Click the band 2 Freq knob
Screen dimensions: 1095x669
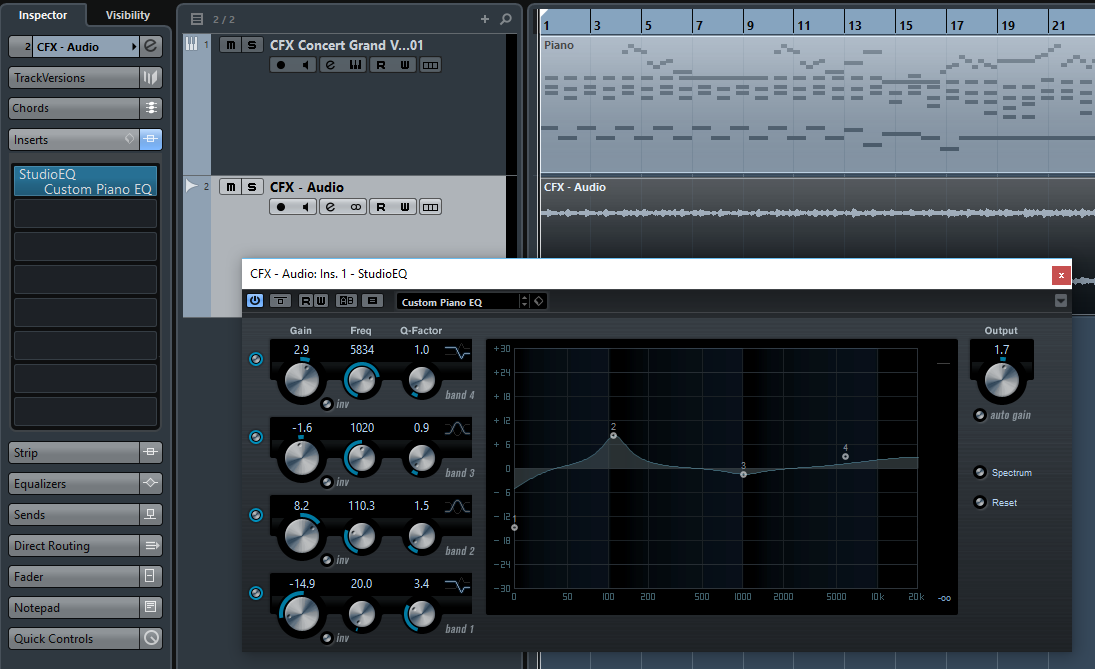click(x=361, y=536)
